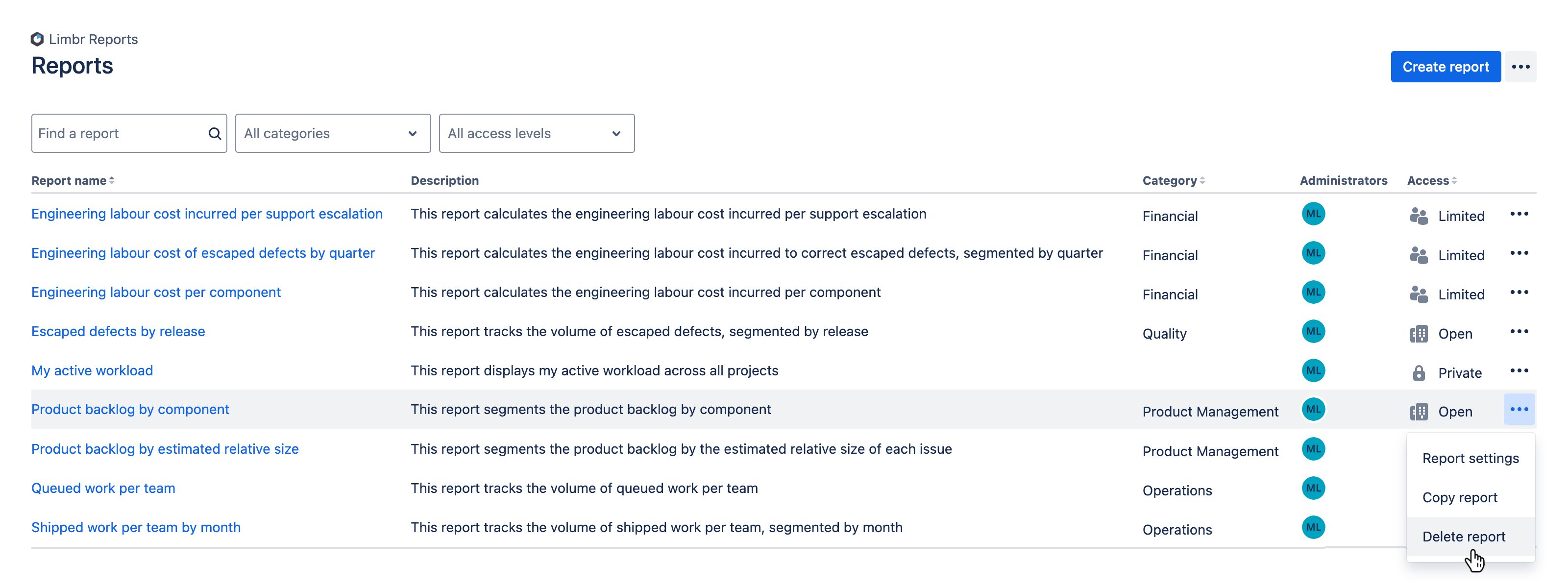This screenshot has width=1568, height=588.
Task: Sort by Access column
Action: click(1432, 181)
